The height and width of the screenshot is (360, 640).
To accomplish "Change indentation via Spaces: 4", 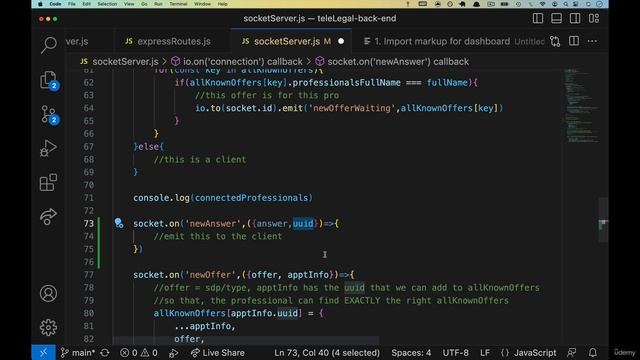I will pyautogui.click(x=411, y=353).
